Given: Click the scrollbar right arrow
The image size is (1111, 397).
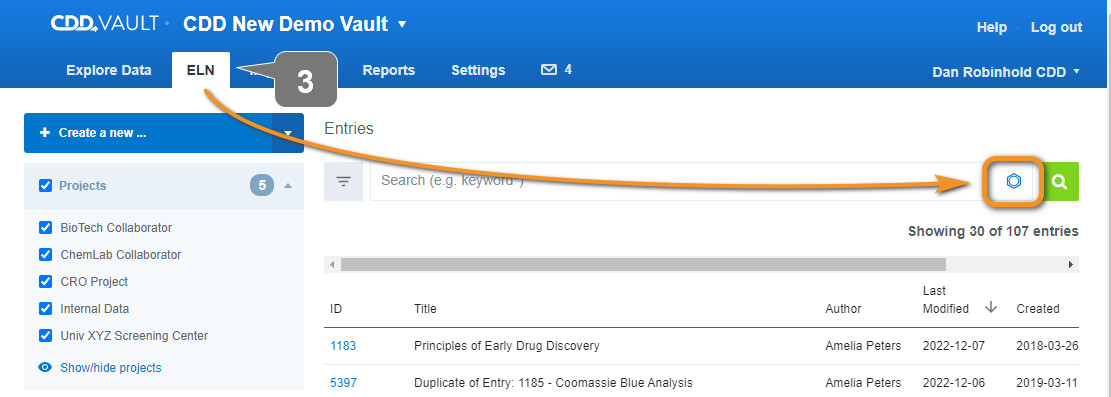Looking at the screenshot, I should click(1071, 264).
